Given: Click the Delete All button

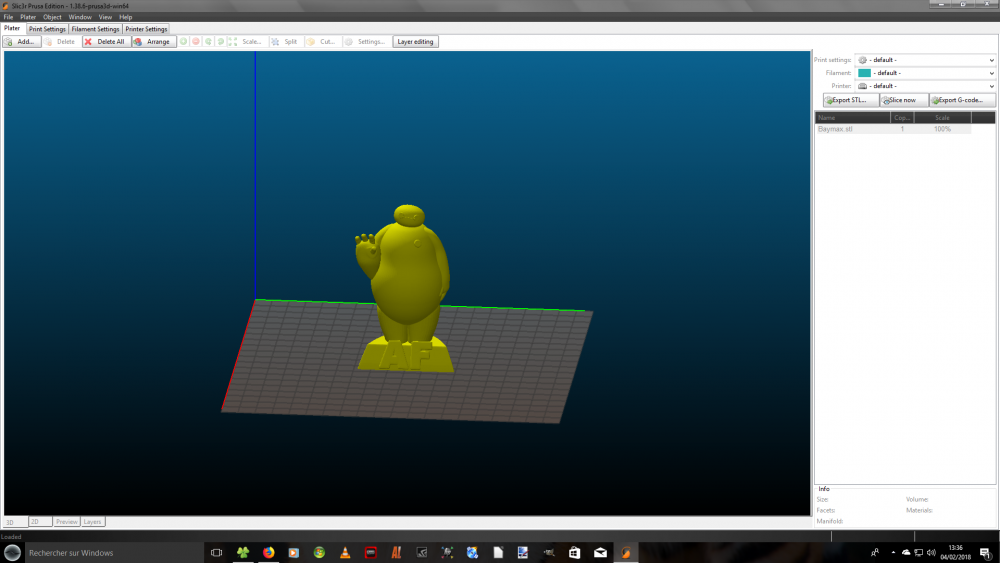Looking at the screenshot, I should tap(107, 41).
